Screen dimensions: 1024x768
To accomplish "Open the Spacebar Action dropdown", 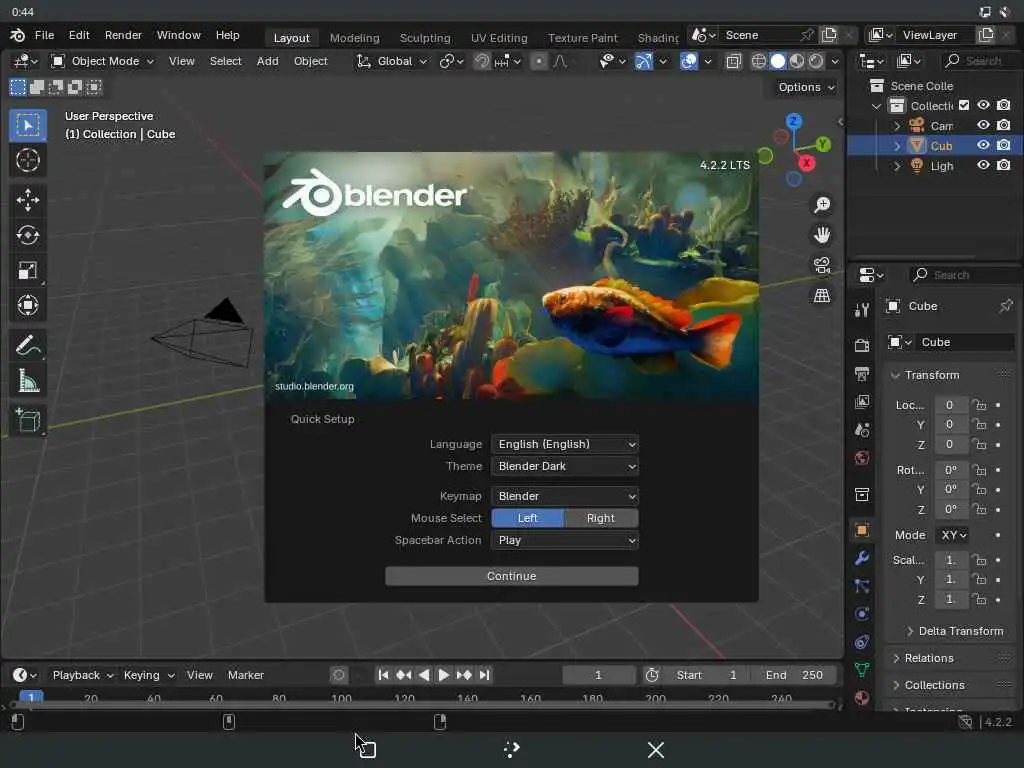I will coord(565,540).
